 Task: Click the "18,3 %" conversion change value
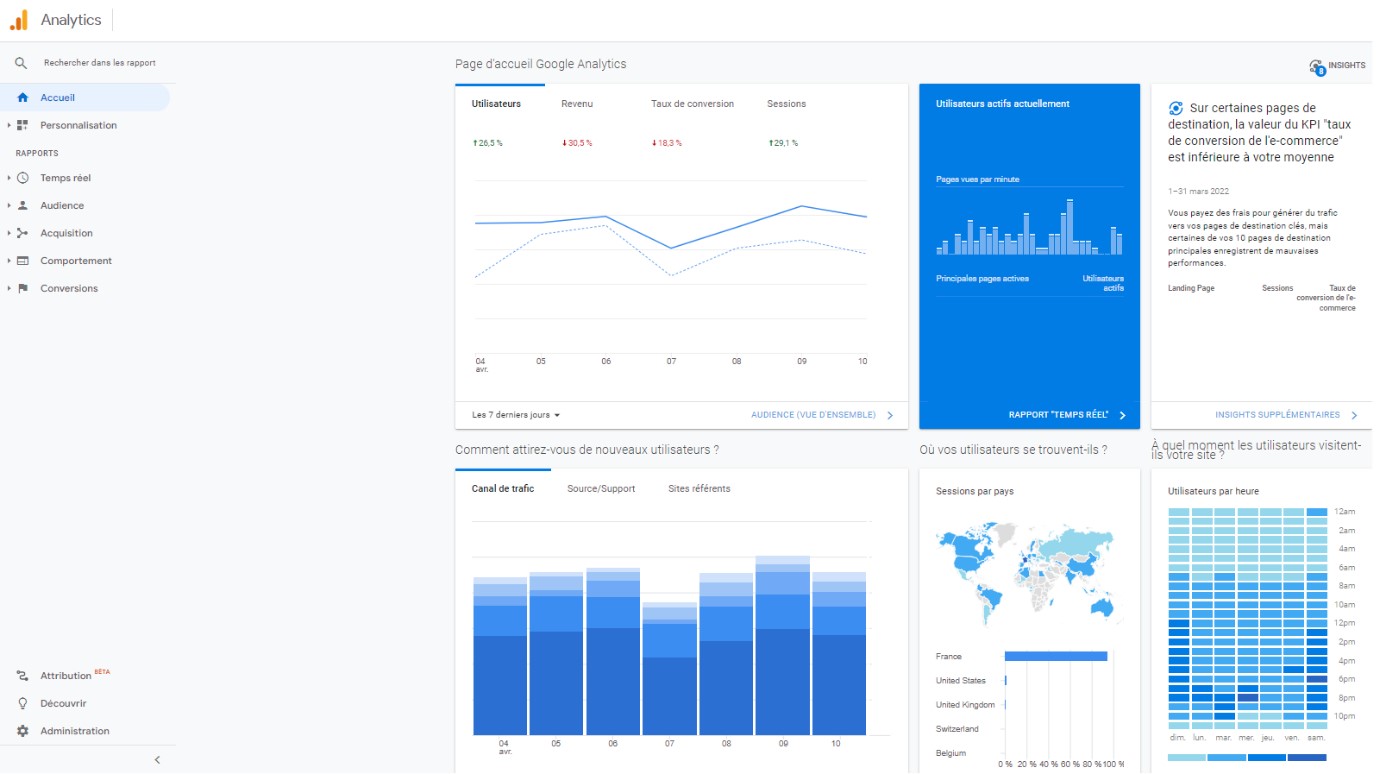[667, 143]
